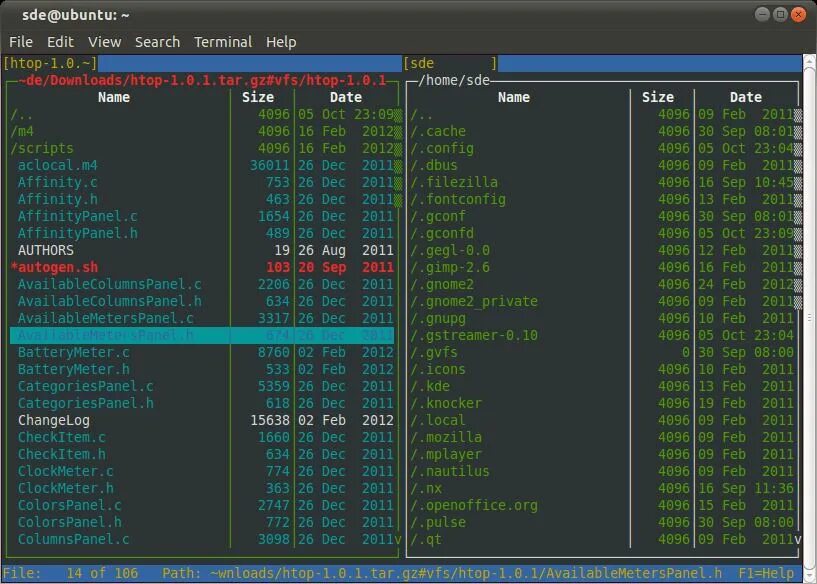Screen dimensions: 817x584
Task: Select AvailableMetersPanel.c file
Action: (202, 318)
